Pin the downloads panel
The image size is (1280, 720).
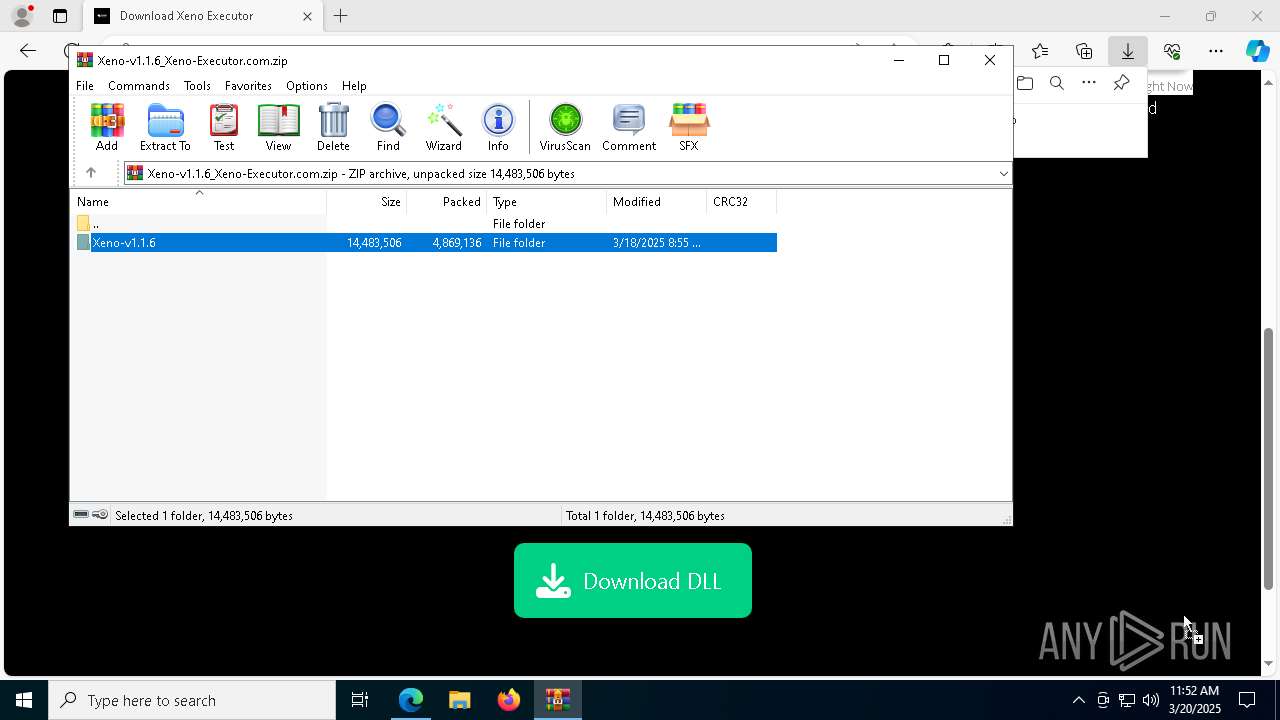click(x=1121, y=83)
